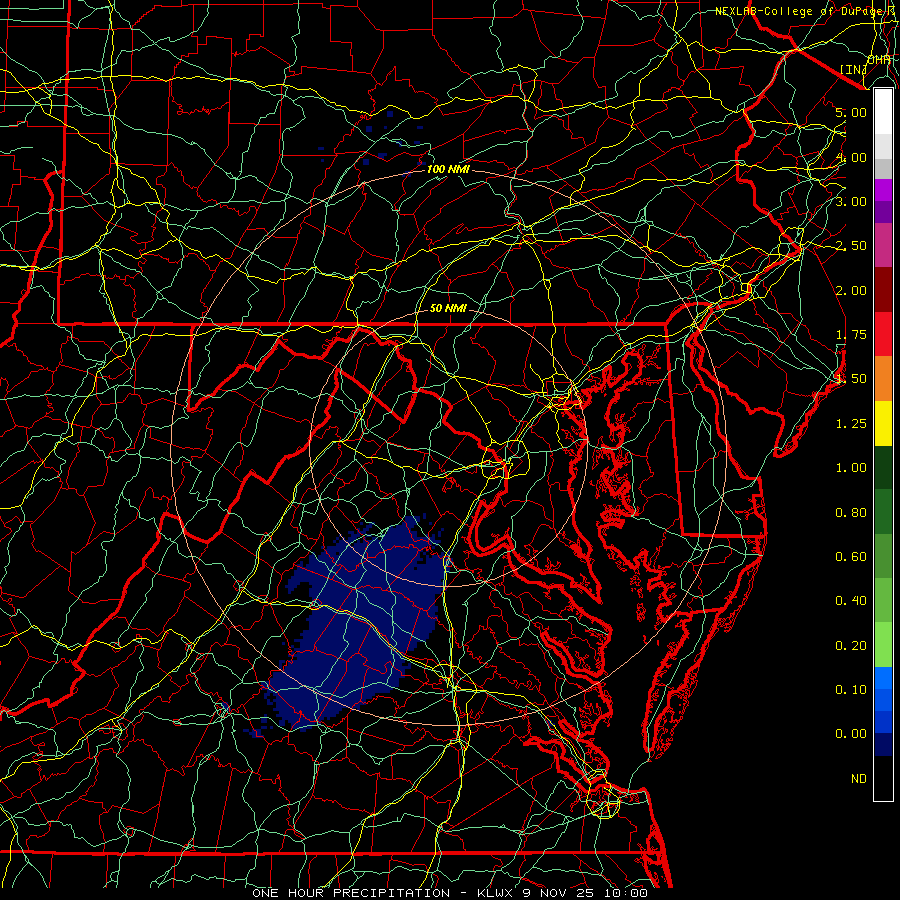Click the '4.00' legend value
The height and width of the screenshot is (900, 900).
851,157
